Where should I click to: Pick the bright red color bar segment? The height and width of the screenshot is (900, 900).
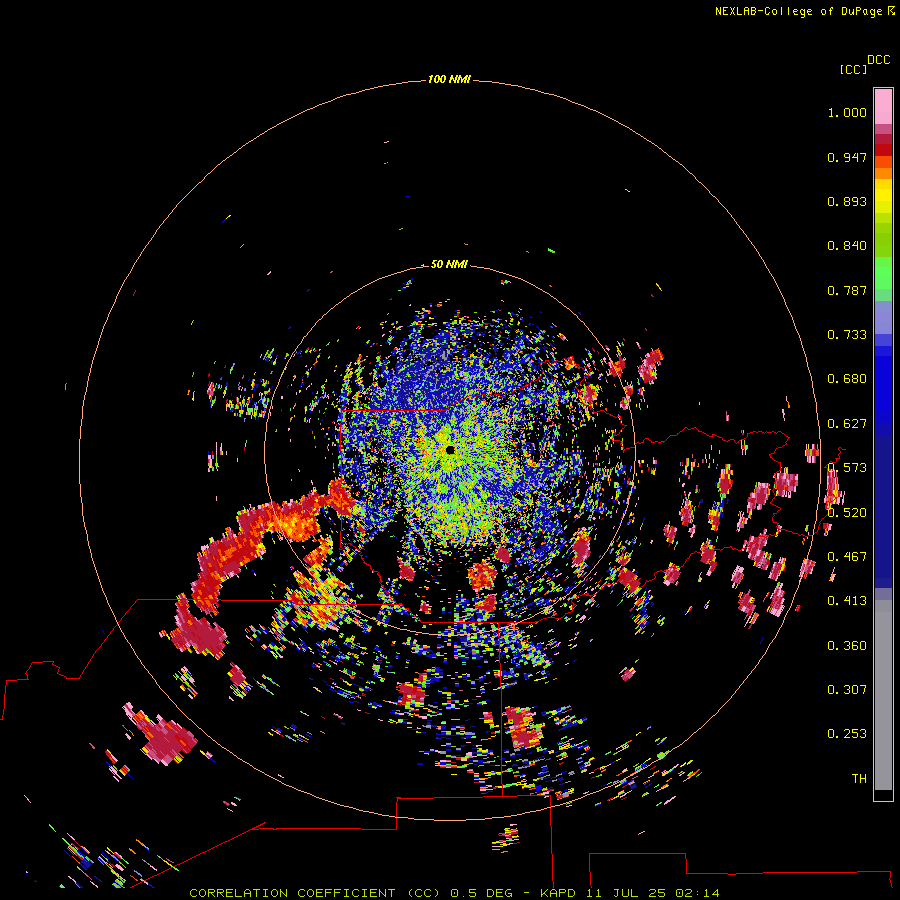pyautogui.click(x=883, y=150)
